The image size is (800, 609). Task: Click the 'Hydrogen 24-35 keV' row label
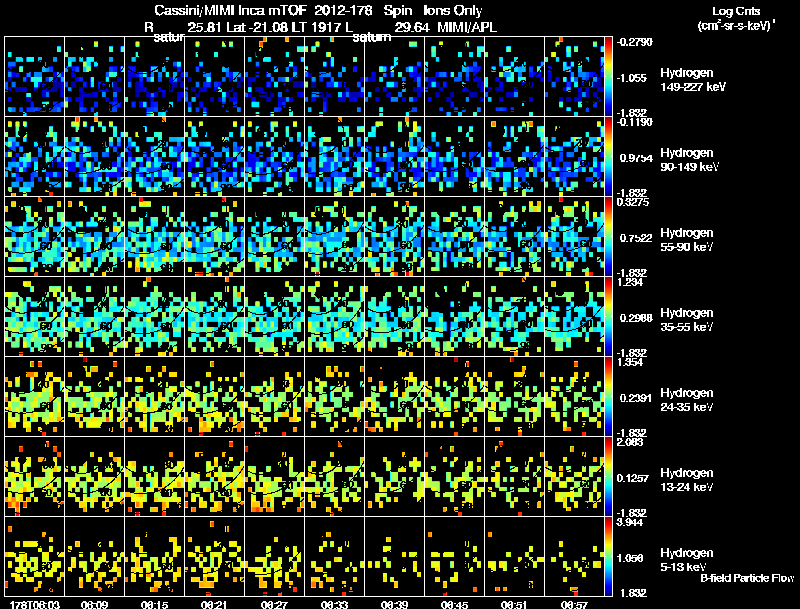coord(687,400)
